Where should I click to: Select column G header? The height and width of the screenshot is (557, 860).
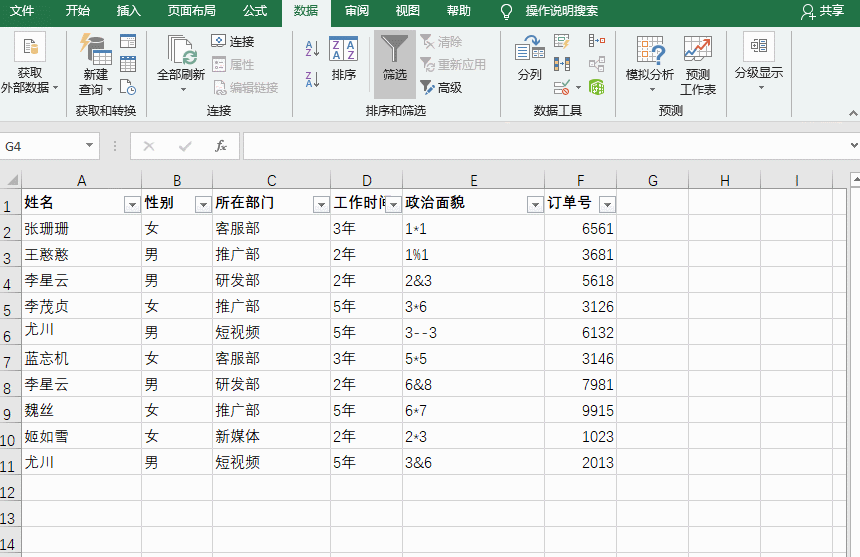653,180
